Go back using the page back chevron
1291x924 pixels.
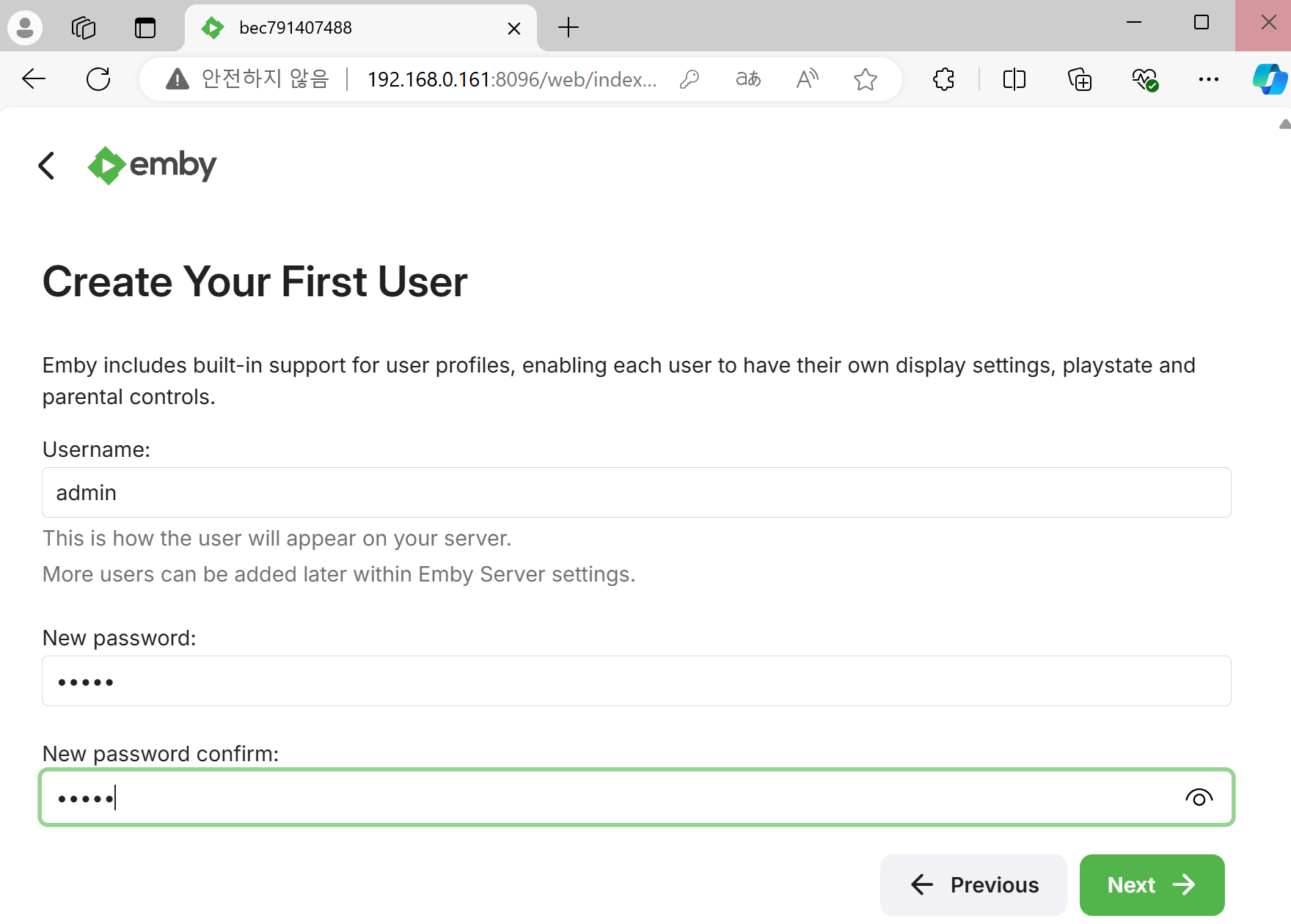(46, 166)
